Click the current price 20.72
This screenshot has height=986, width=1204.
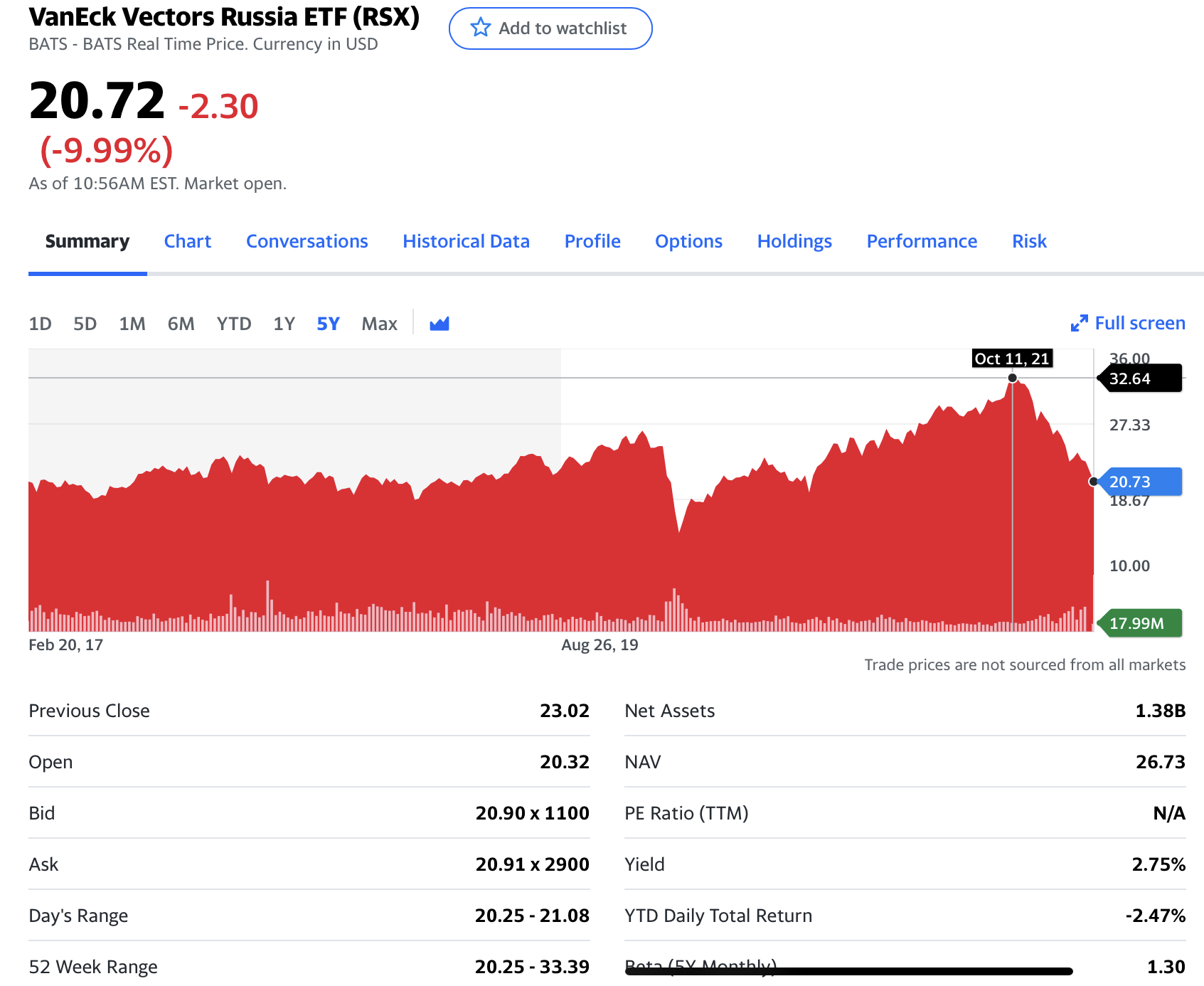point(97,101)
